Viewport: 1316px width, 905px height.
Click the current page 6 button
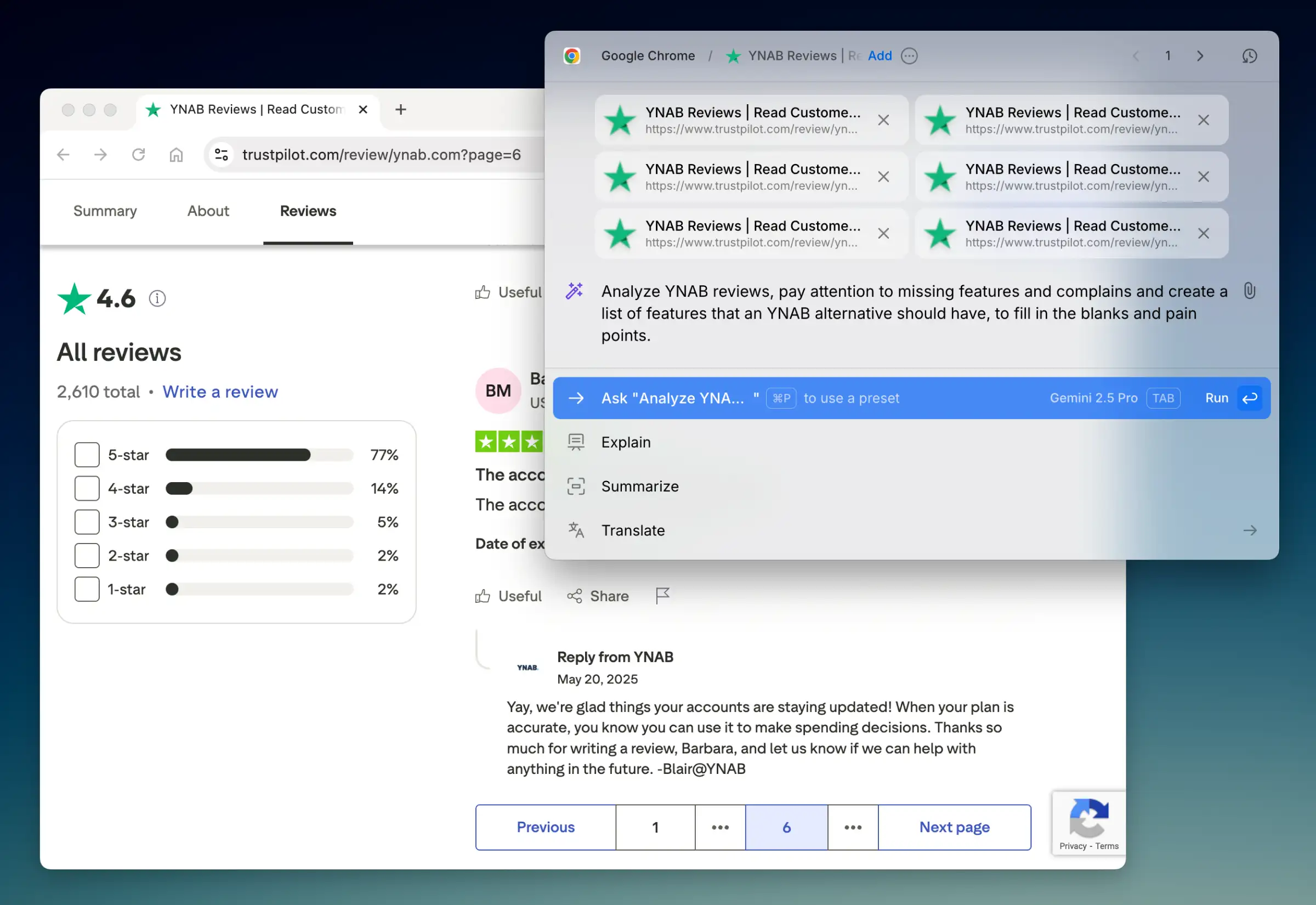click(x=787, y=827)
